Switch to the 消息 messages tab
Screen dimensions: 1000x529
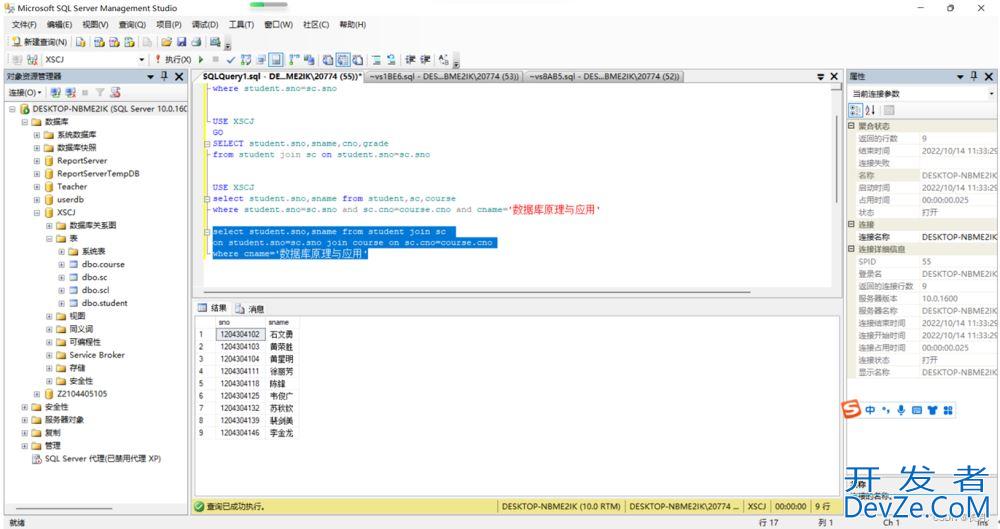click(x=249, y=308)
